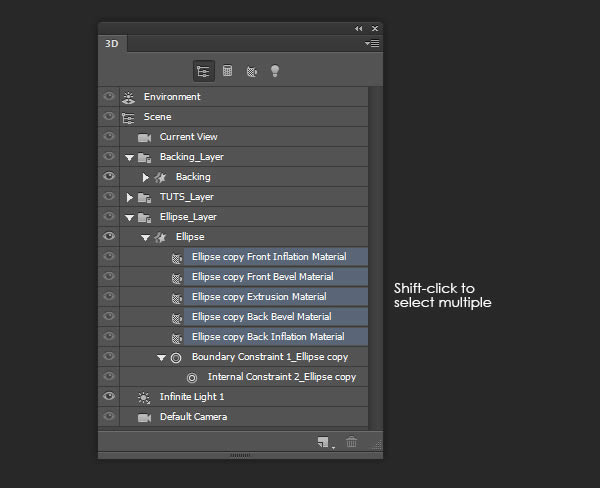Select Ellipse copy Back Bevel Material
The width and height of the screenshot is (600, 488).
276,317
